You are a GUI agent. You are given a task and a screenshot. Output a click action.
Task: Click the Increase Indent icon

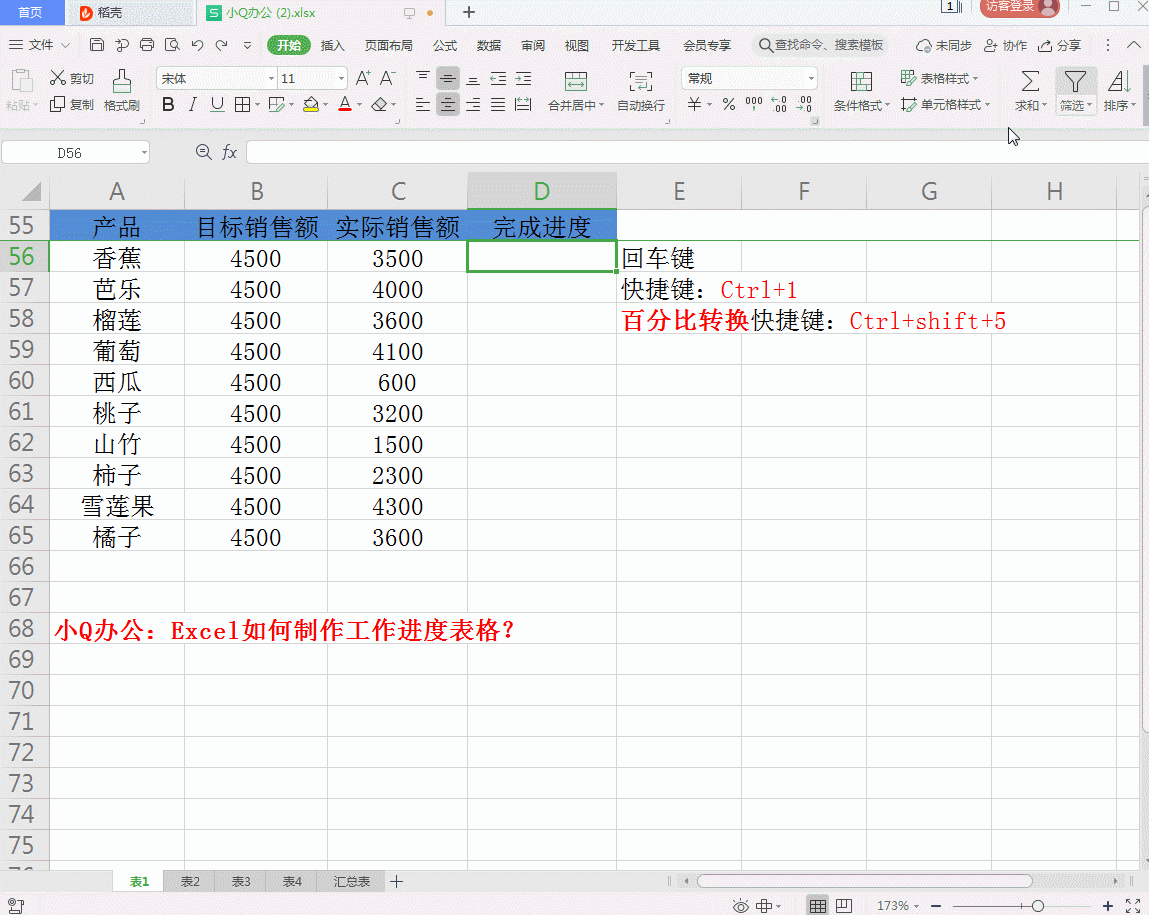523,78
